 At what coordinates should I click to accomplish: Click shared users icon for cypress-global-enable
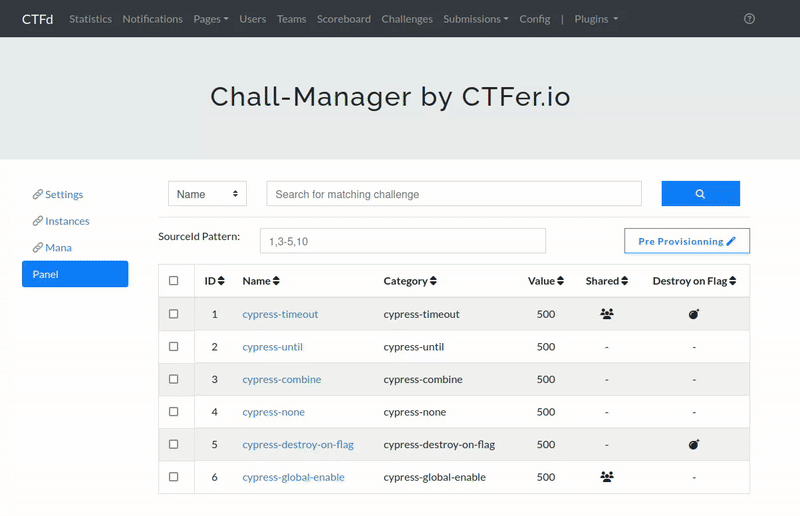pyautogui.click(x=607, y=477)
